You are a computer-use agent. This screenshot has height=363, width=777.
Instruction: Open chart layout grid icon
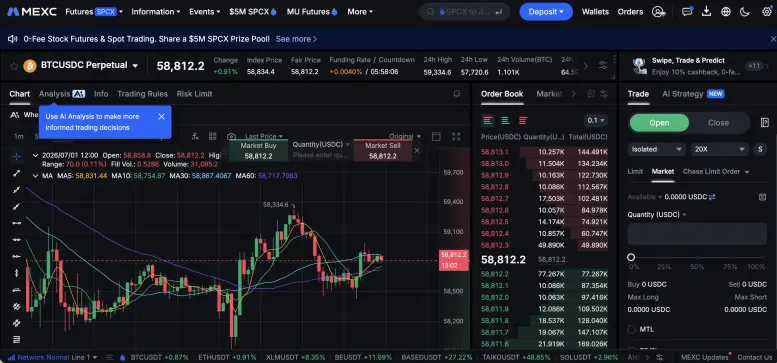(x=213, y=136)
